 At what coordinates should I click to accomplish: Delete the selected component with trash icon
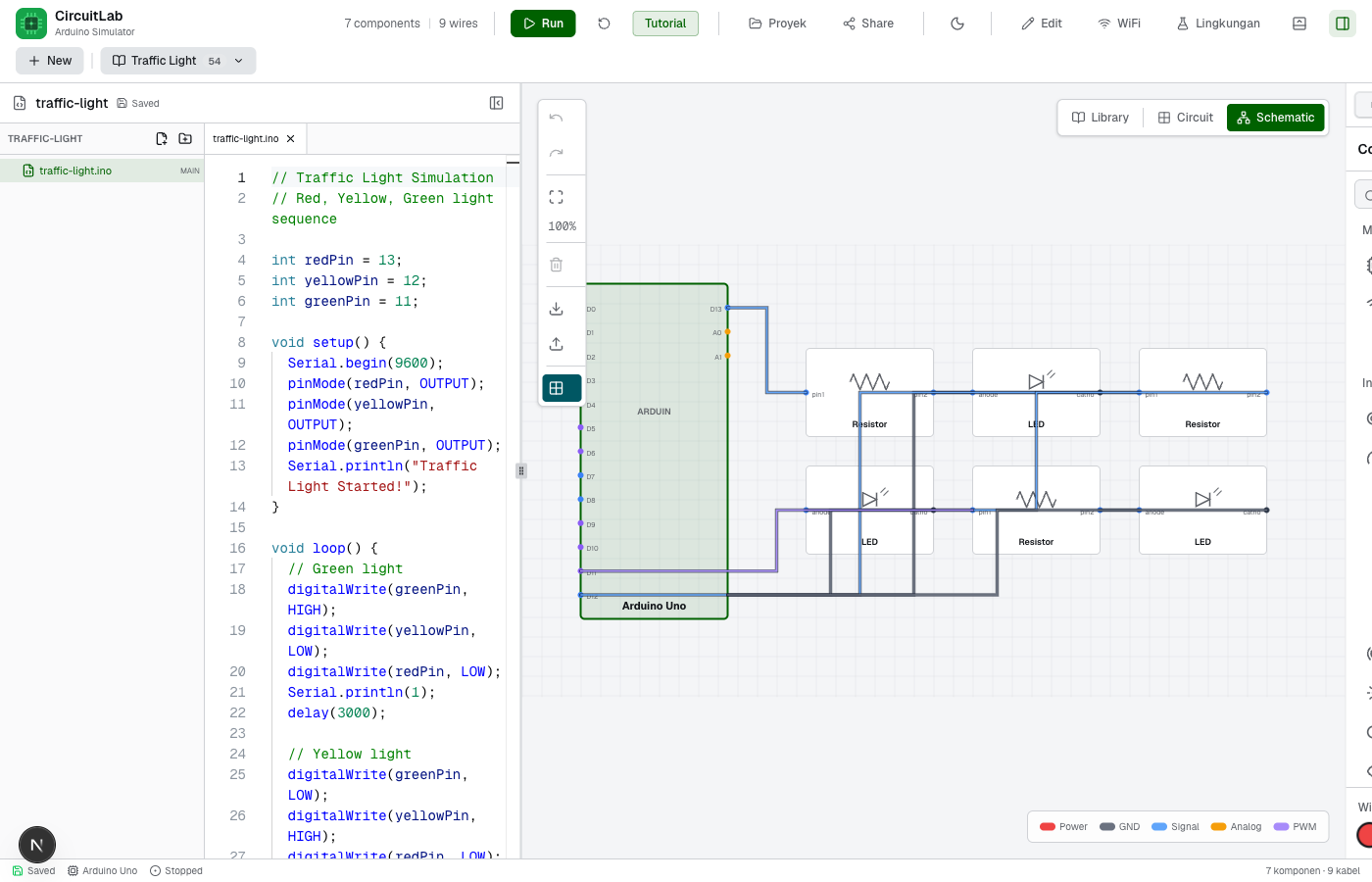coord(557,265)
